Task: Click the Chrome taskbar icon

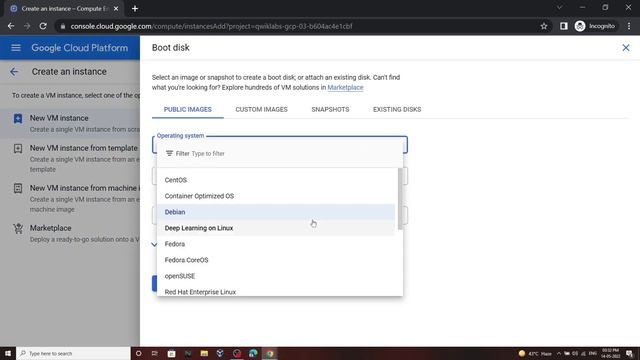Action: click(270, 353)
